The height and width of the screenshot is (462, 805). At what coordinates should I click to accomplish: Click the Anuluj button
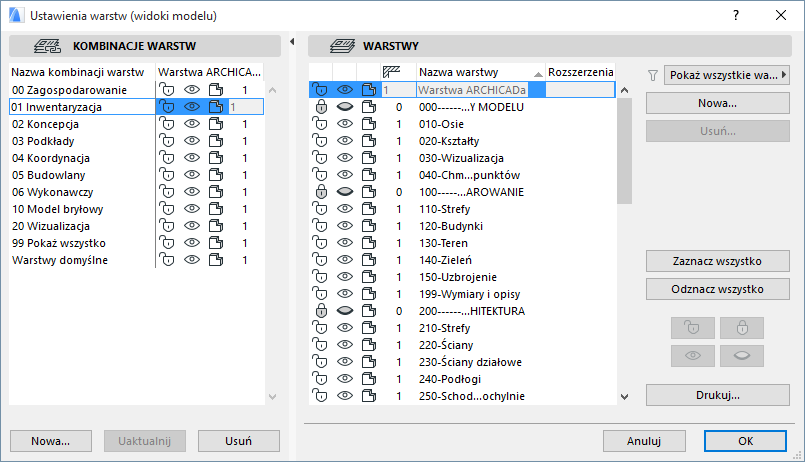(x=644, y=441)
